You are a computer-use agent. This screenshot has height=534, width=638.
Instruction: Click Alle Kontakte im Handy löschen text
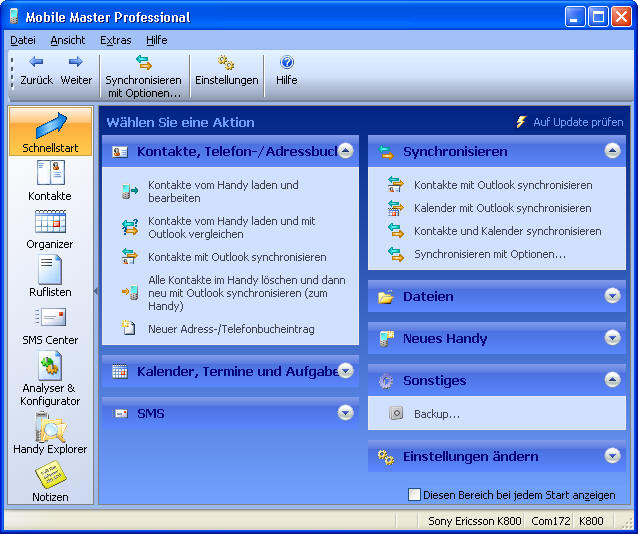click(247, 293)
